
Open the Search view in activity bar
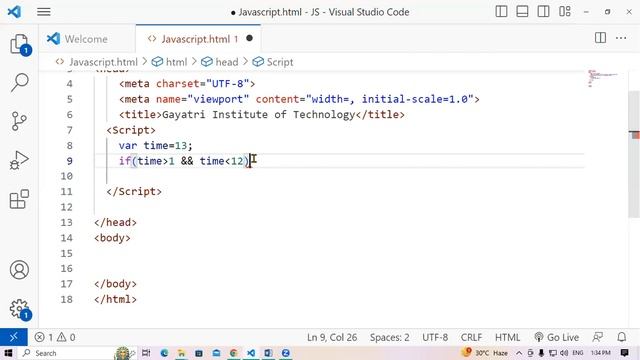click(19, 82)
